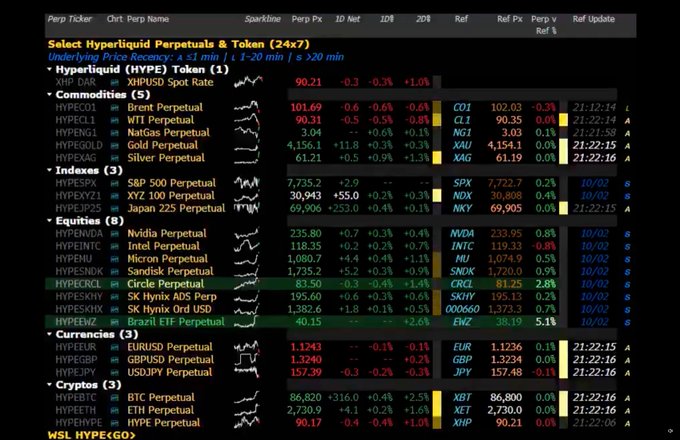The width and height of the screenshot is (680, 440).
Task: Open the CRCL reference ticker
Action: coord(462,284)
